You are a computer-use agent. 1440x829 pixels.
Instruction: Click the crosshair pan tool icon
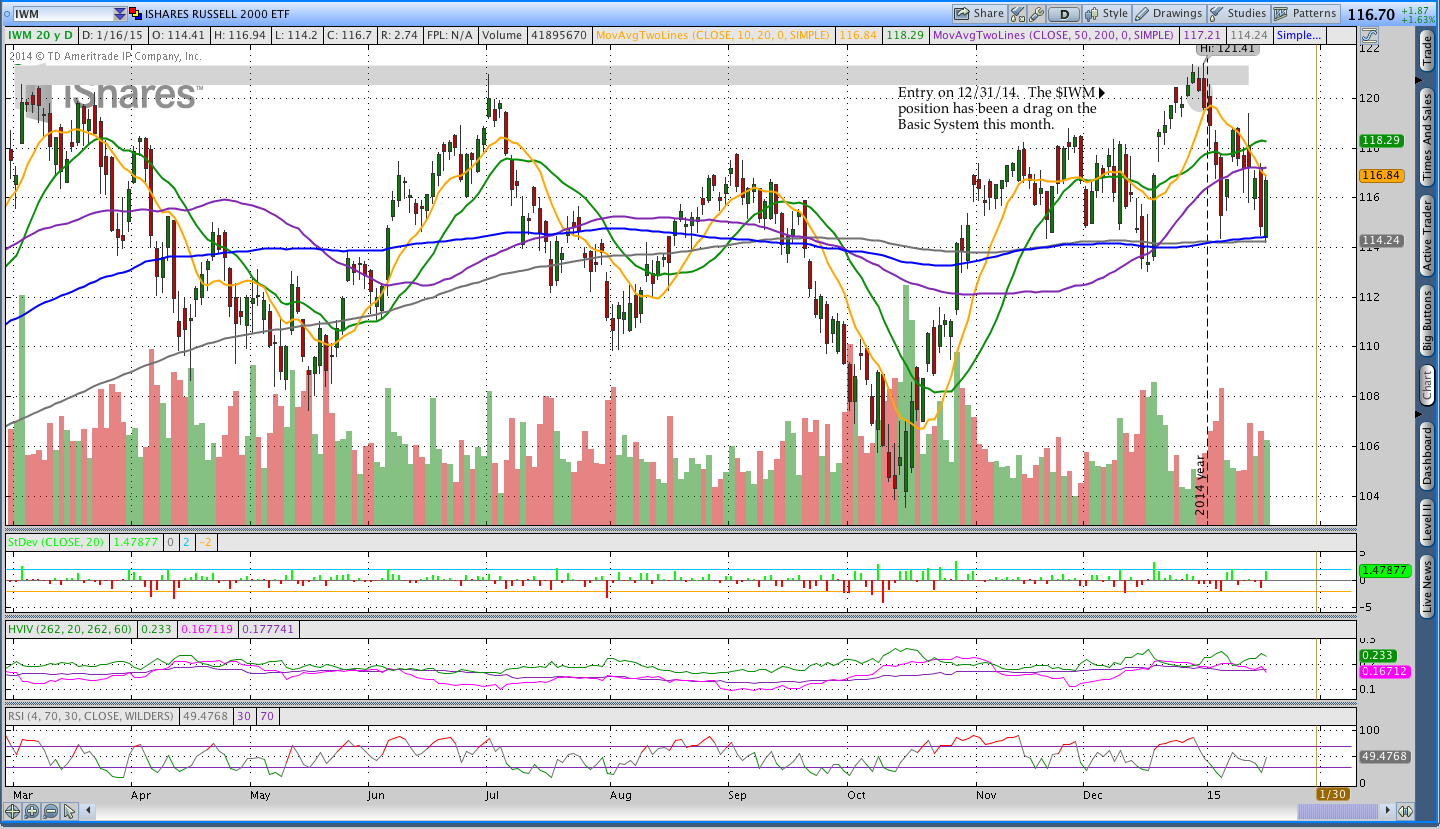[x=13, y=811]
